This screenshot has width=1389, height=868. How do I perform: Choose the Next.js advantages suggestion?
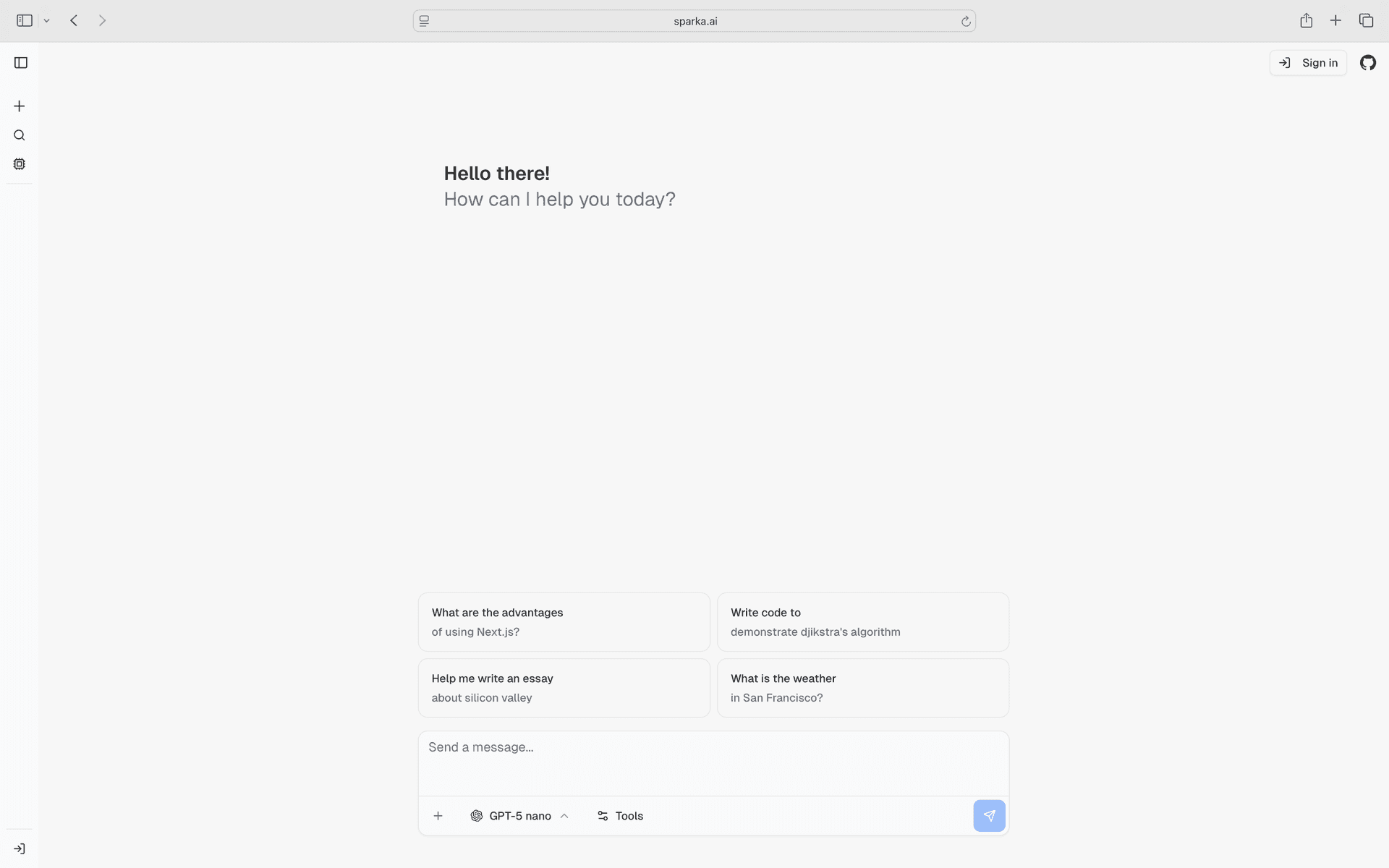coord(564,622)
